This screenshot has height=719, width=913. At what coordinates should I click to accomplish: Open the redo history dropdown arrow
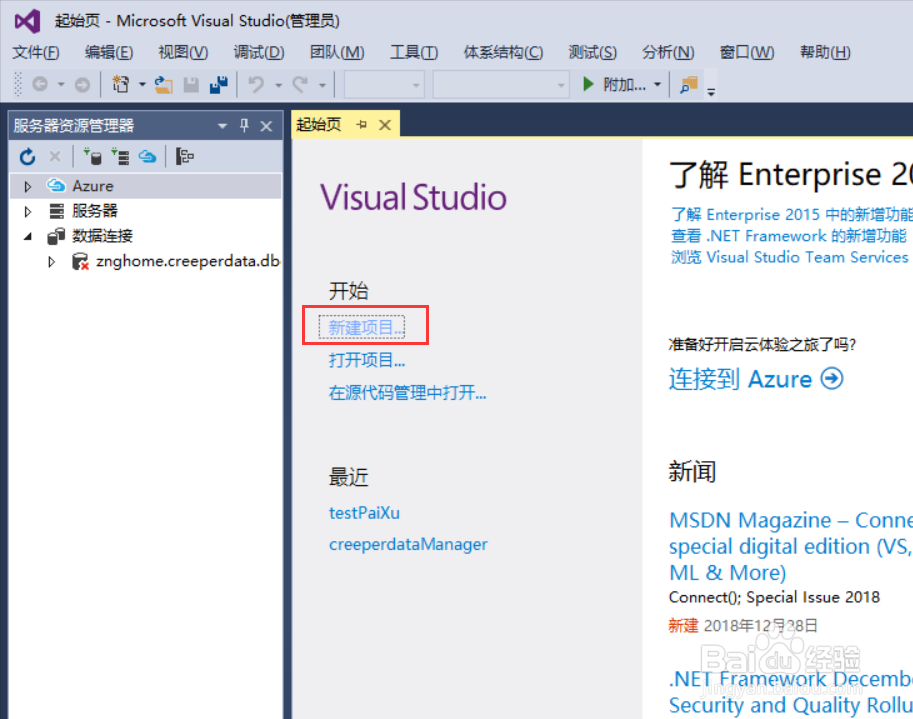[x=322, y=86]
